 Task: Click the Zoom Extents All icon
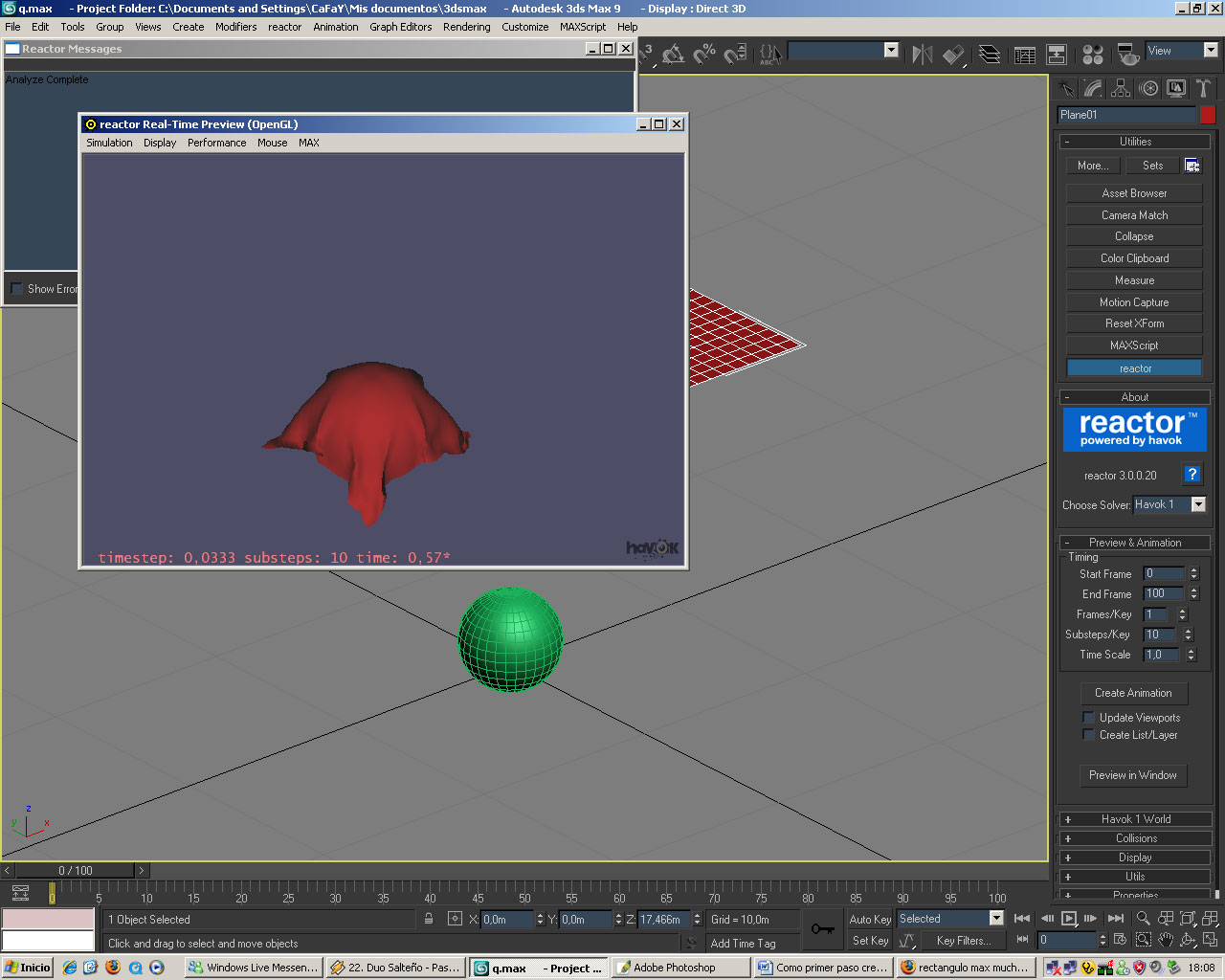pos(1210,919)
